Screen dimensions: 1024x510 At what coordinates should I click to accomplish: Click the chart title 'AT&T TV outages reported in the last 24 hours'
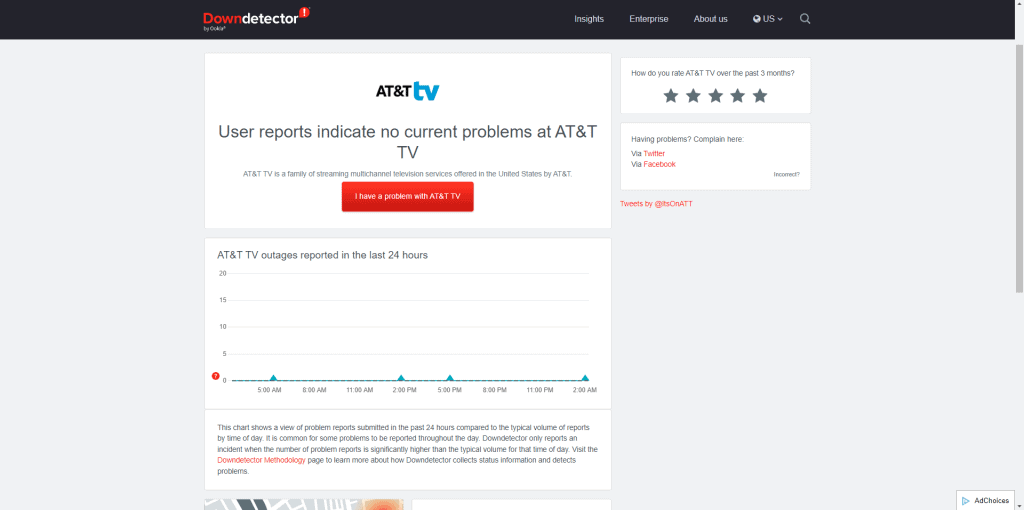click(x=323, y=255)
